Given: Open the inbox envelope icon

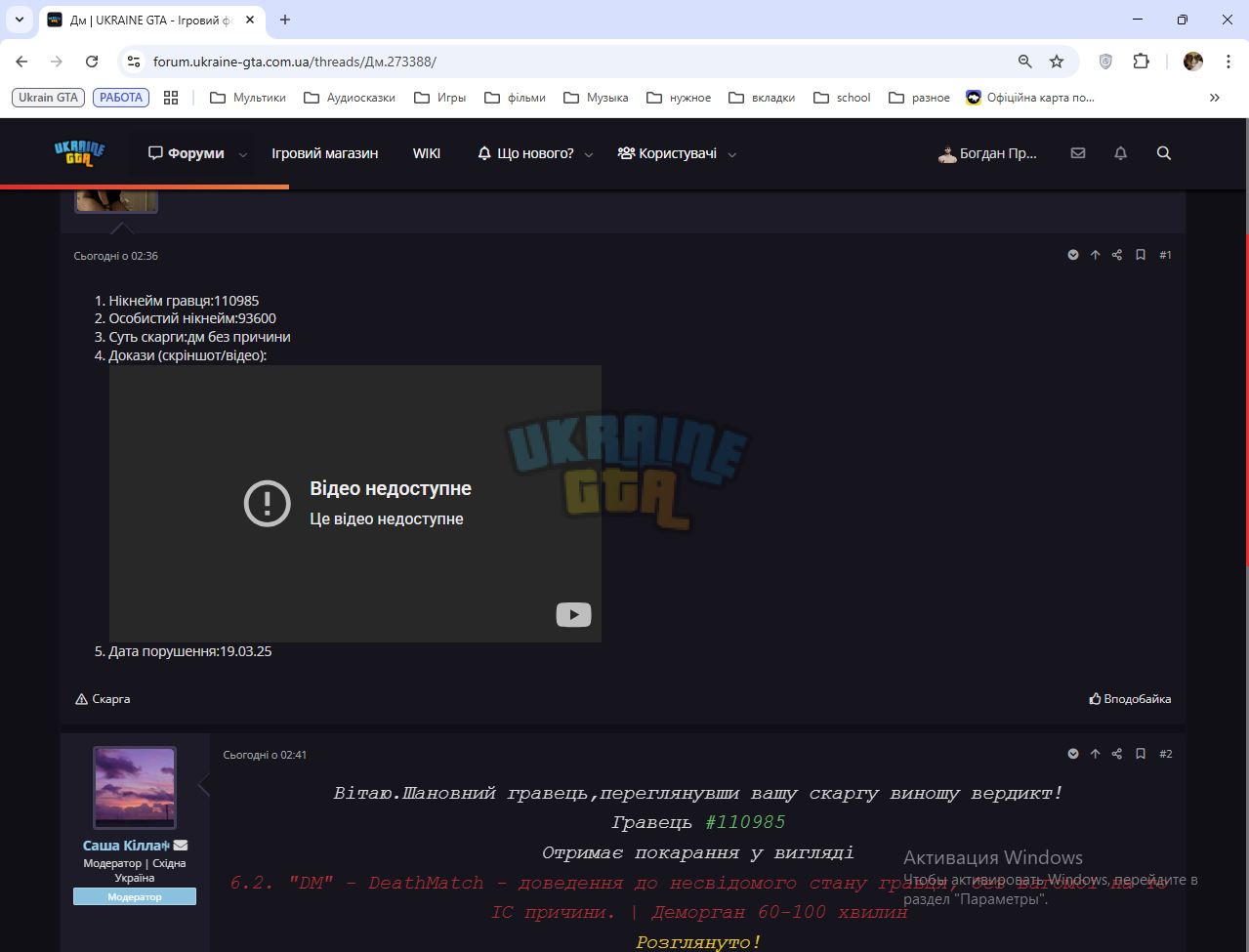Looking at the screenshot, I should [1078, 153].
